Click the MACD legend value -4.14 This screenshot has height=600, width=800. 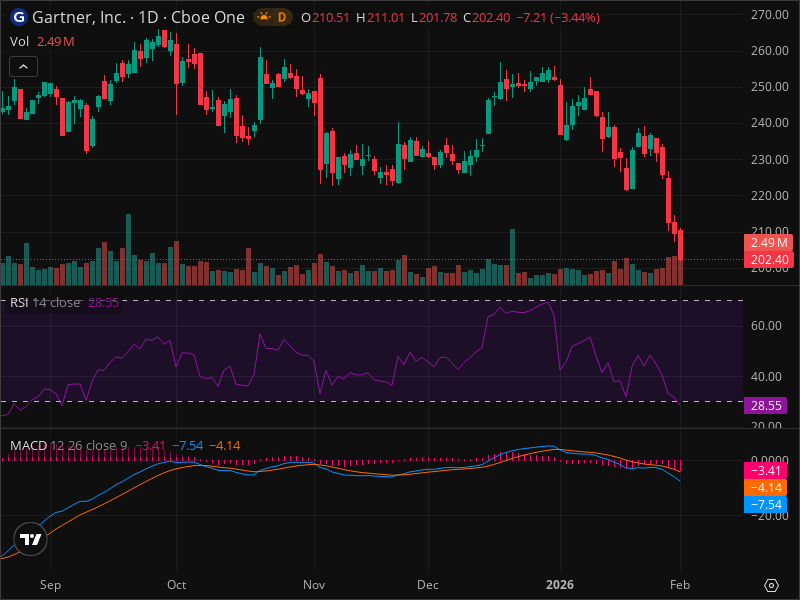(225, 445)
